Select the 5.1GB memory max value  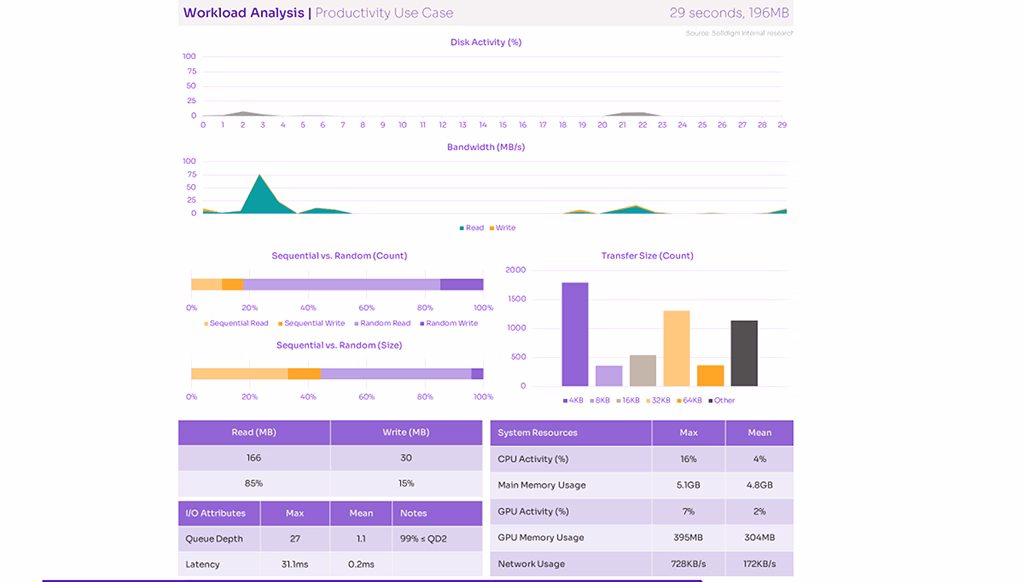tap(688, 485)
